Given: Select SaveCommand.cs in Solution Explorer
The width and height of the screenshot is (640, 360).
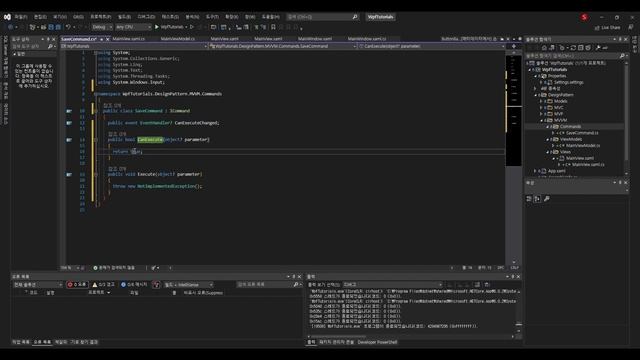Looking at the screenshot, I should pyautogui.click(x=582, y=133).
